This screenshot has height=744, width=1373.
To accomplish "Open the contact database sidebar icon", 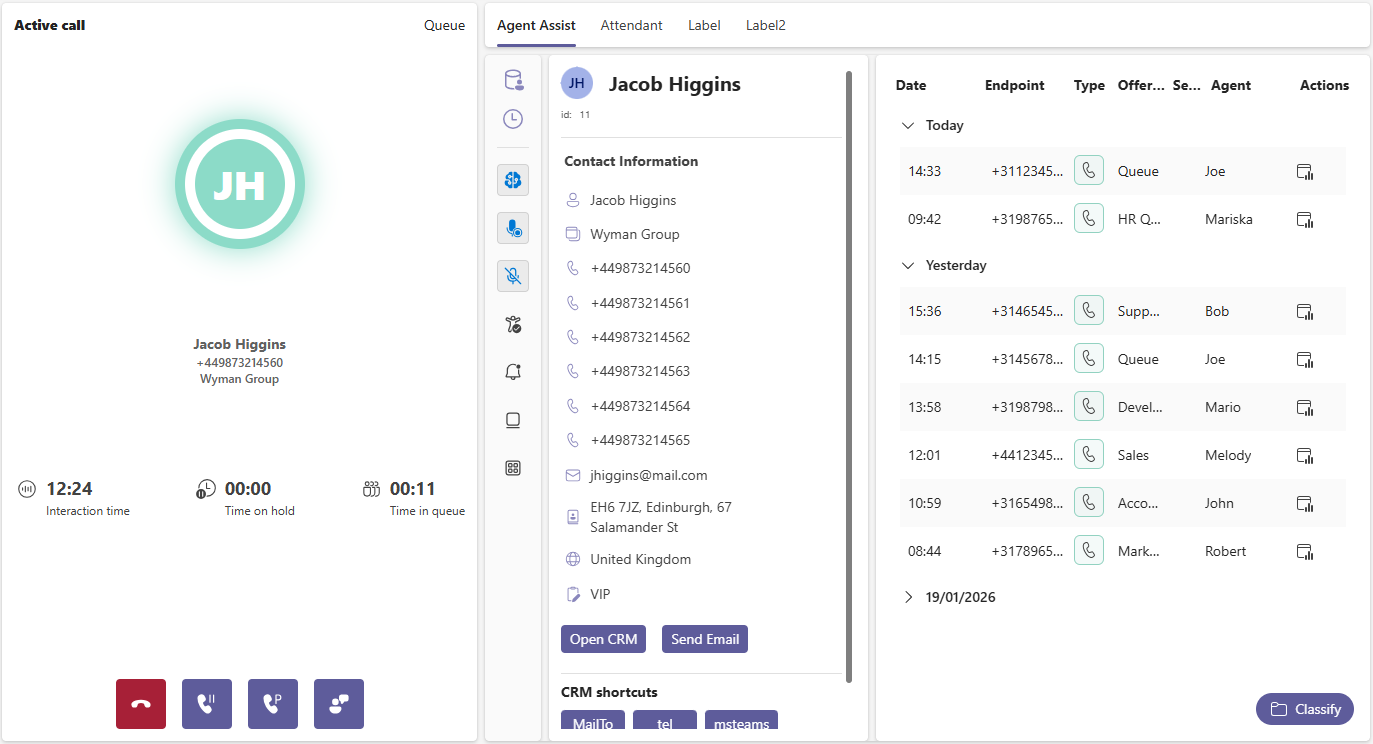I will coord(513,80).
